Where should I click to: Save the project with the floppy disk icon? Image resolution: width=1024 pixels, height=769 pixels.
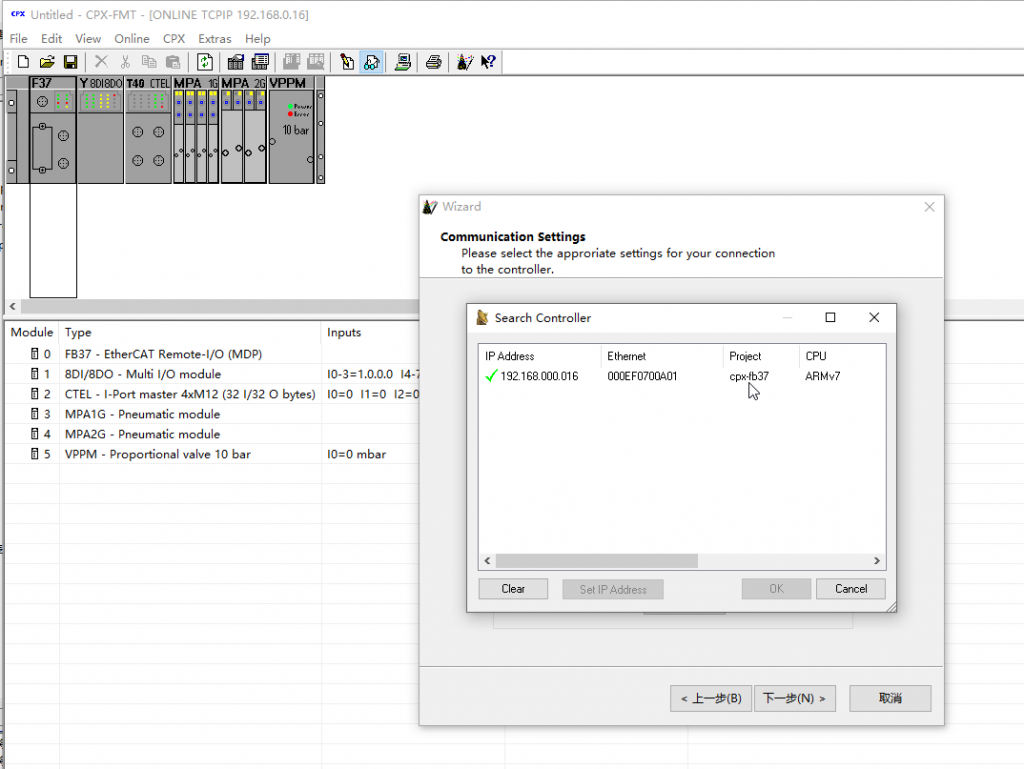71,62
